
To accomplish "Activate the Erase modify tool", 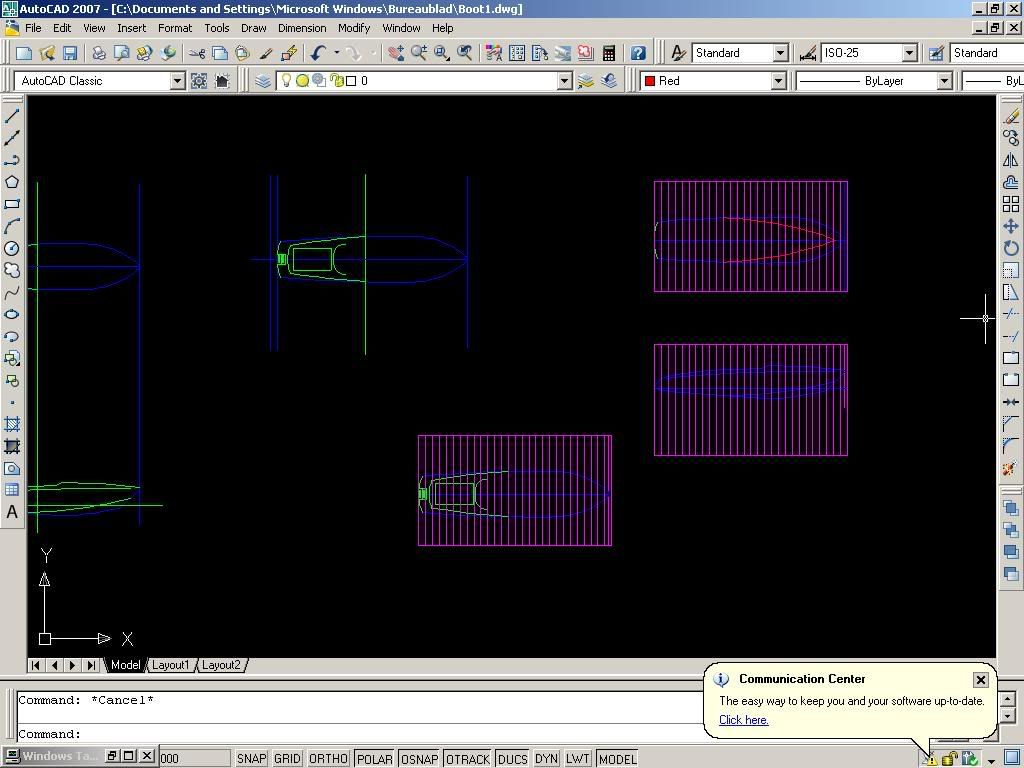I will pos(1011,116).
